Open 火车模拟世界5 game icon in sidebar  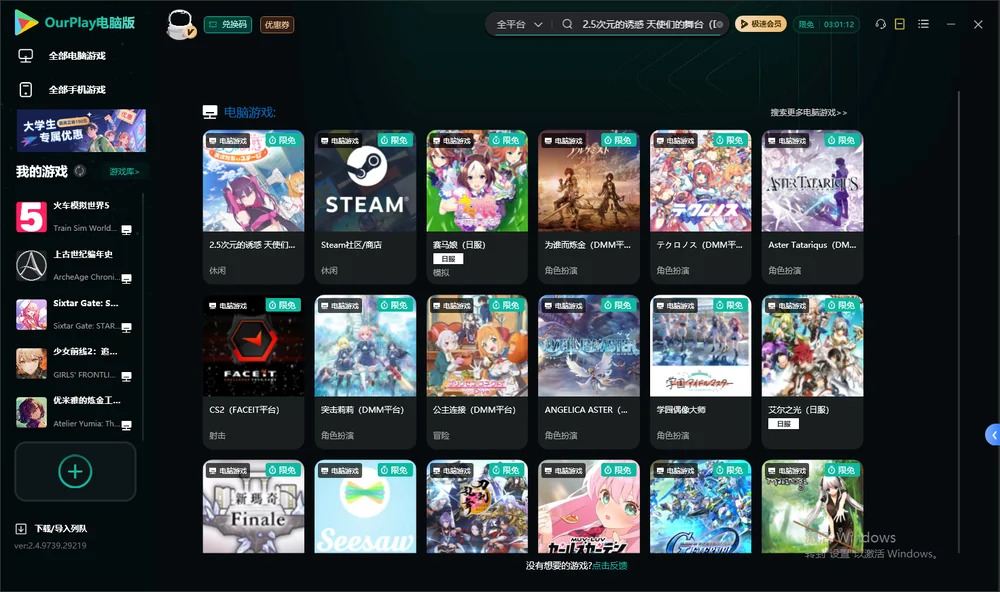(x=31, y=217)
